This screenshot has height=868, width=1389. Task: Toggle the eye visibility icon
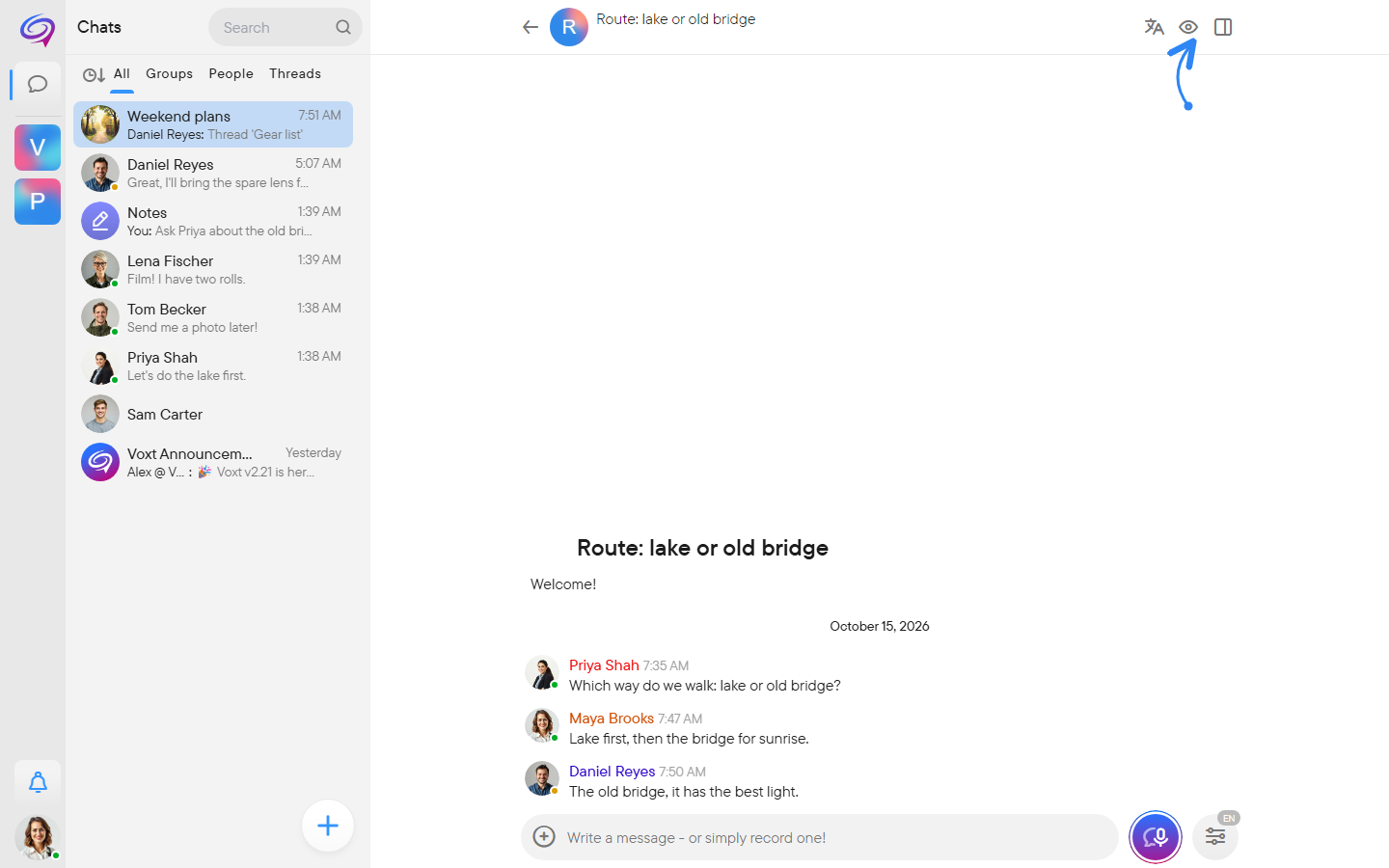[x=1188, y=27]
